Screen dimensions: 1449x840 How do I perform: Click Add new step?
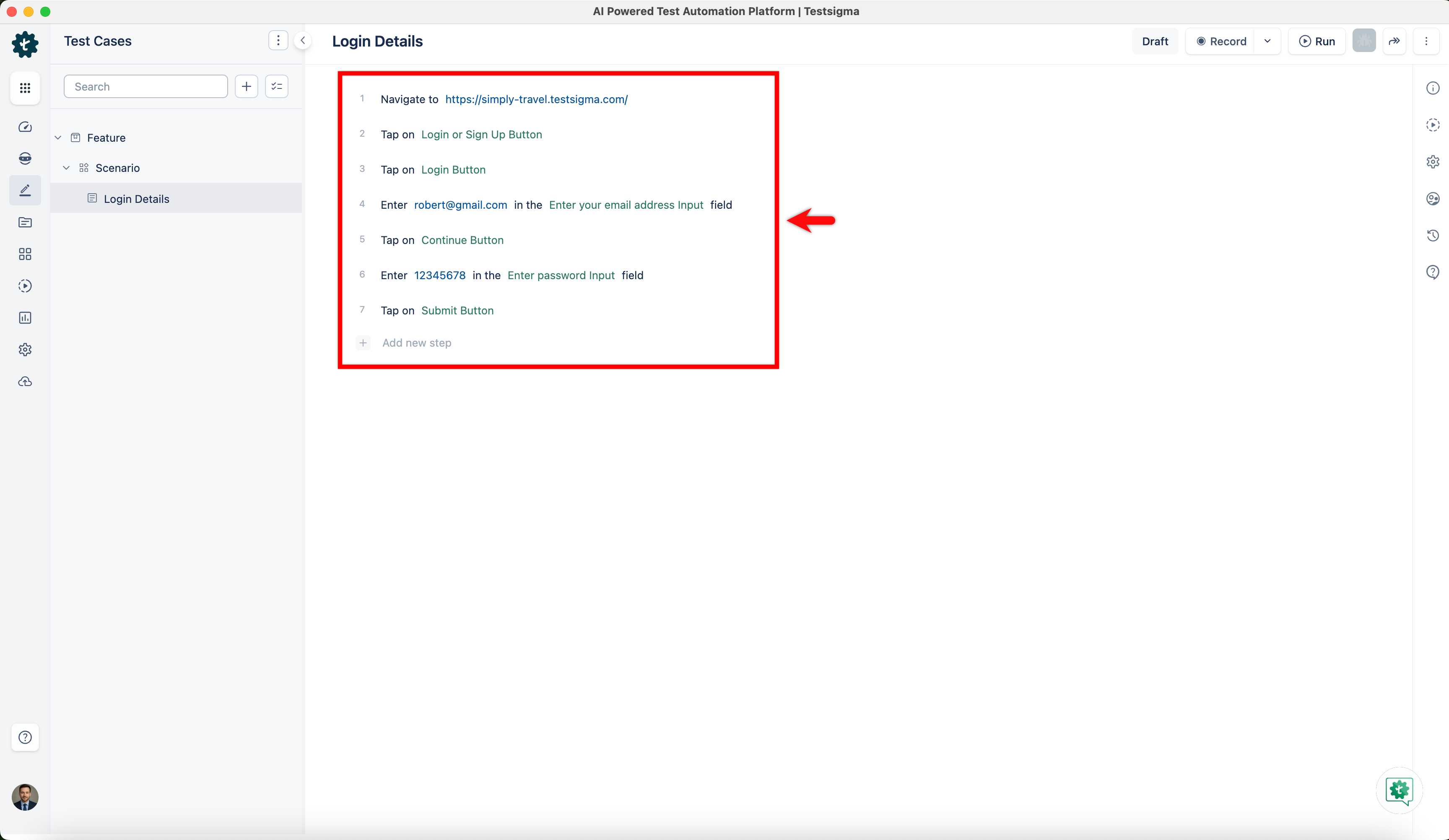(416, 343)
